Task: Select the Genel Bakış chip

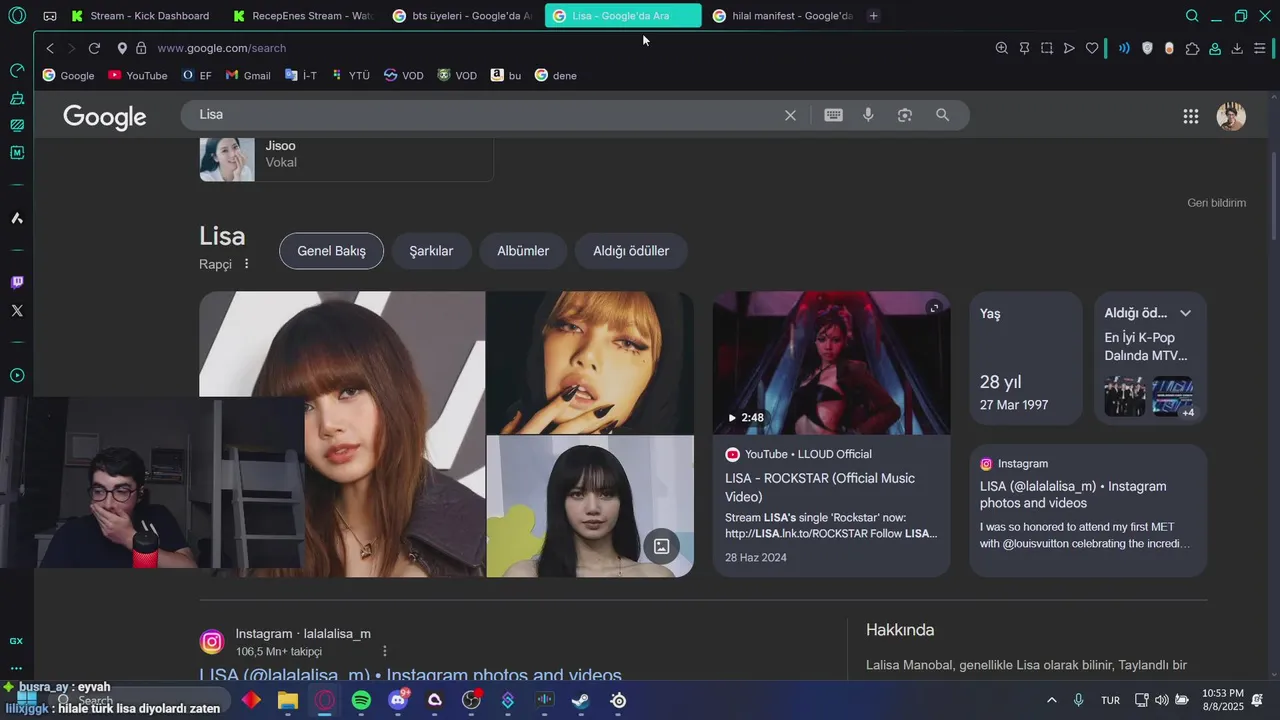Action: [331, 251]
